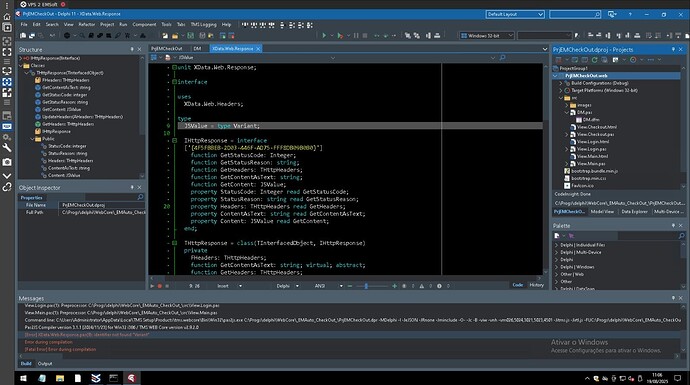Switch to PrjEMCheckOut editor tab

166,48
